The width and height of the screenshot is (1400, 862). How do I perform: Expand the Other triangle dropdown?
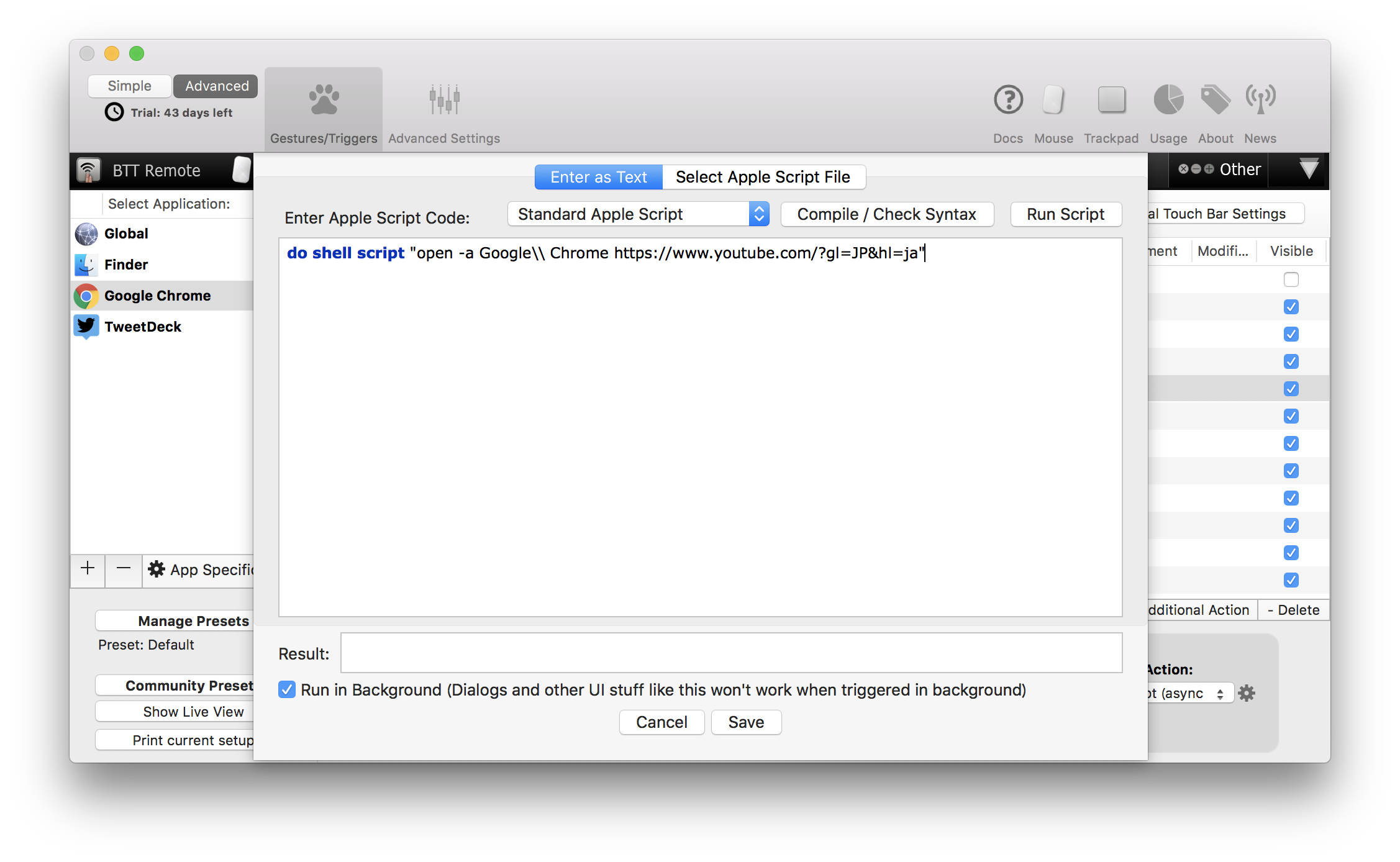1309,170
